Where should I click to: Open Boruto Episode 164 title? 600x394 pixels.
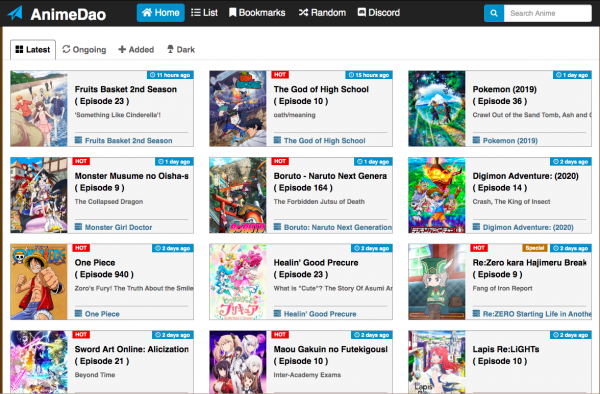(330, 182)
